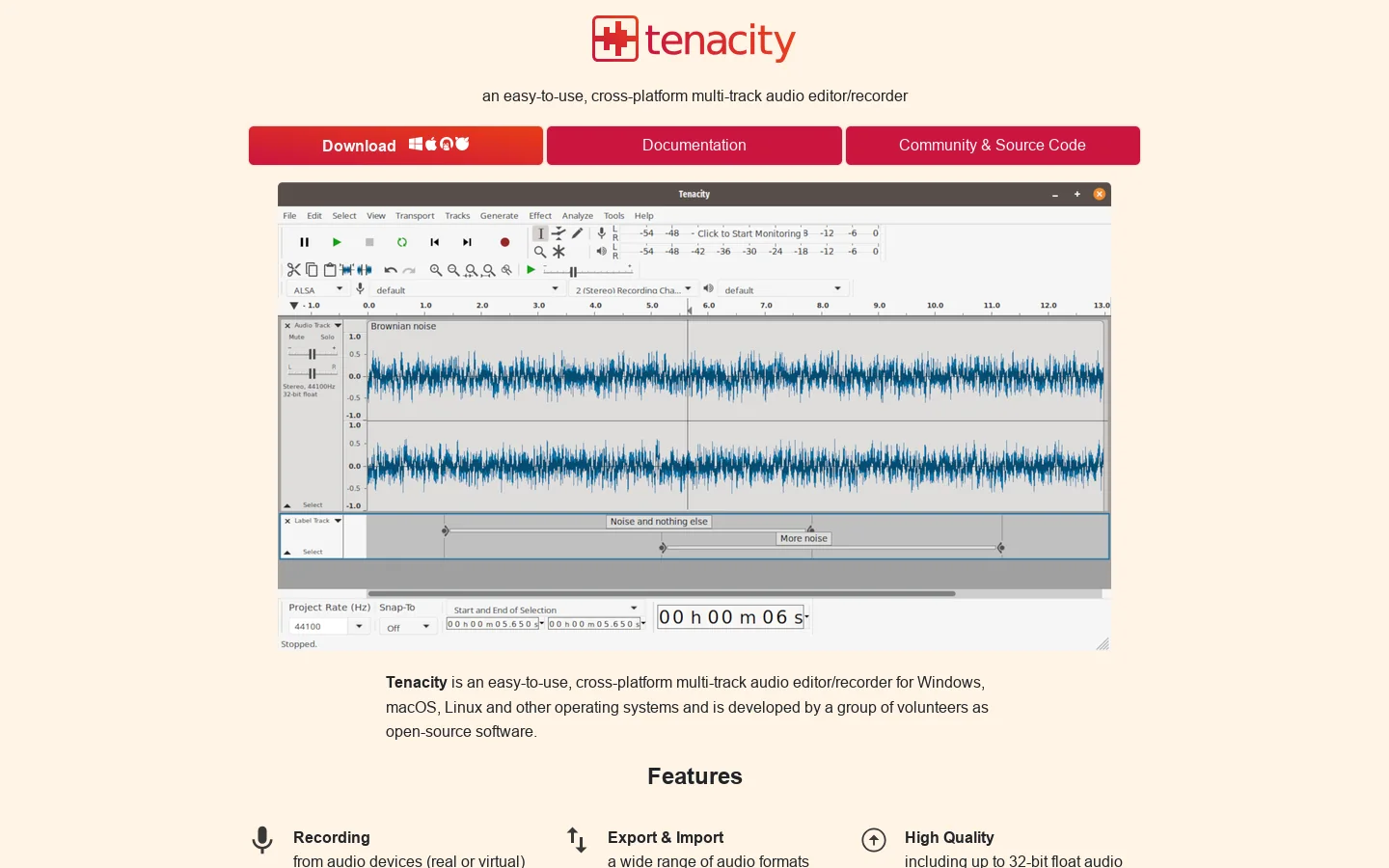Click the Zoom In magnifier icon

pyautogui.click(x=436, y=270)
